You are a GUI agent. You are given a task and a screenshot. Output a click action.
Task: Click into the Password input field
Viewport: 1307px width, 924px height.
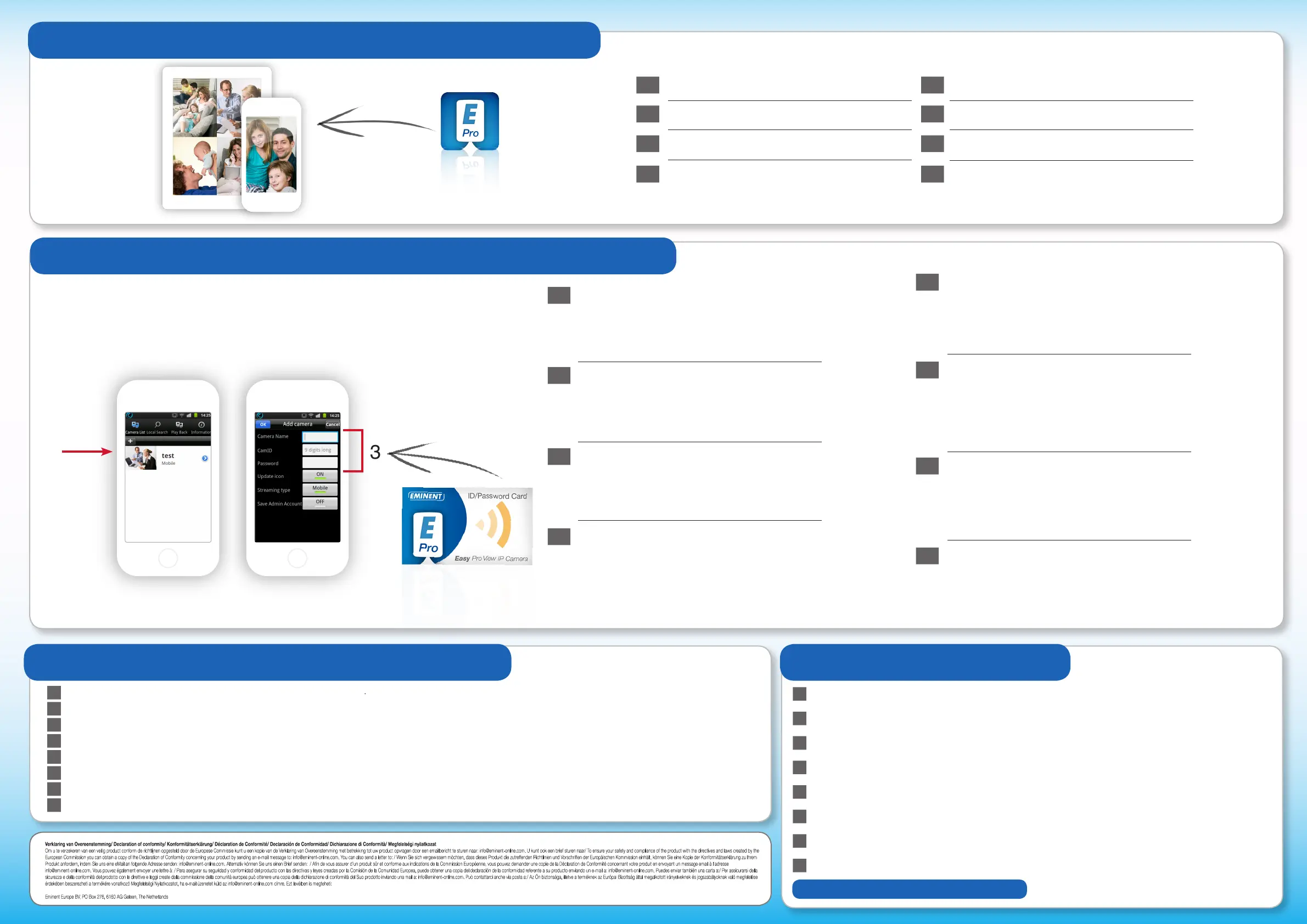[320, 463]
